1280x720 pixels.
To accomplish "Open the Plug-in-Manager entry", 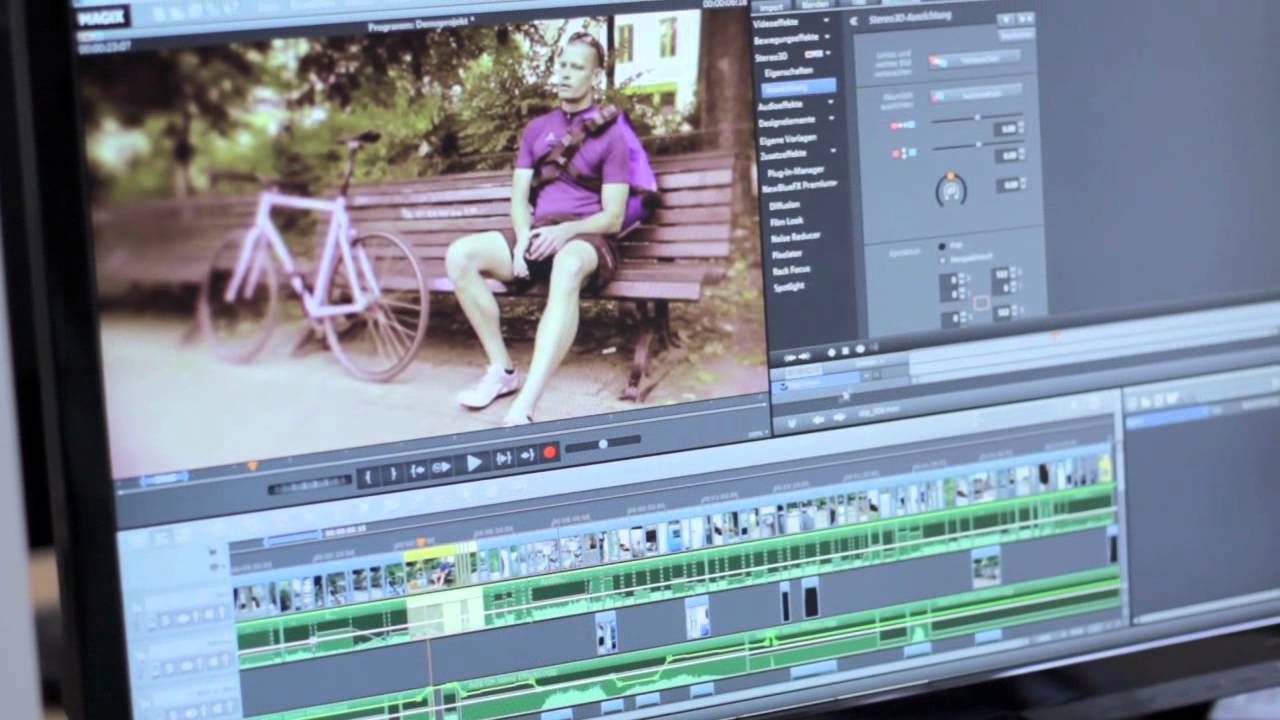I will click(x=795, y=173).
